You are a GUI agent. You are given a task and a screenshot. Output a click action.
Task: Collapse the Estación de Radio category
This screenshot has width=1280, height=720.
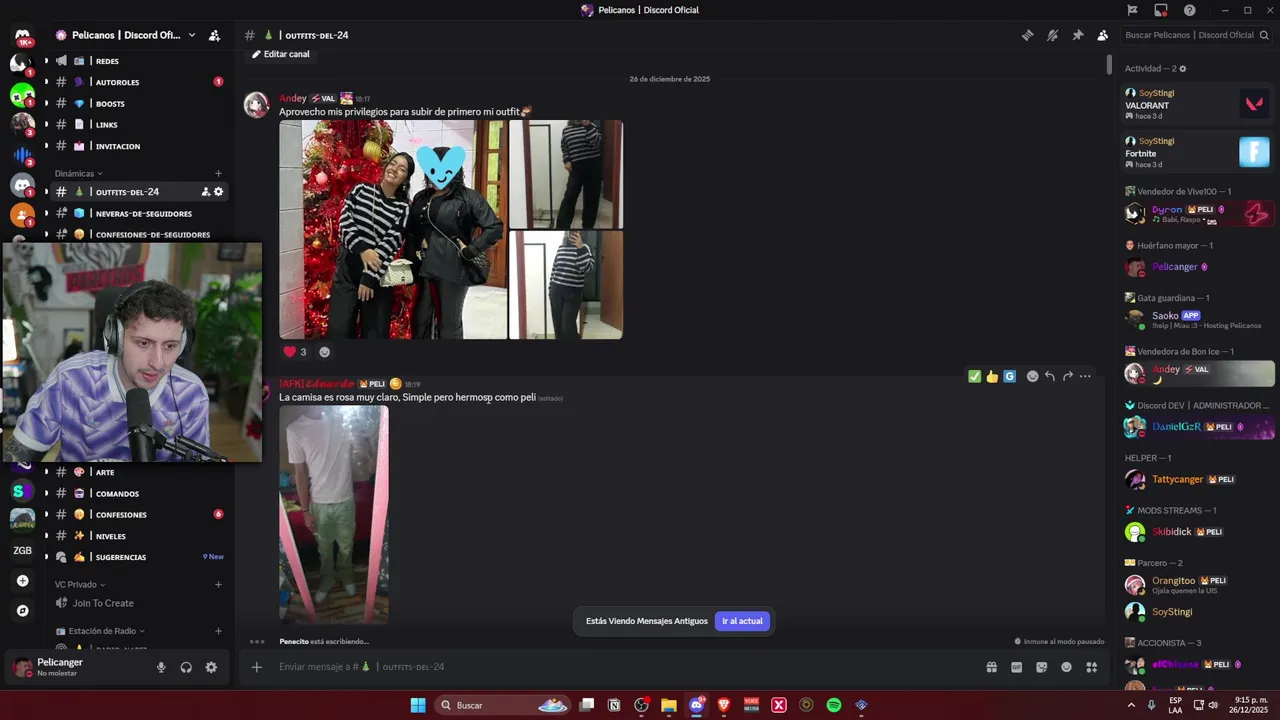pyautogui.click(x=100, y=631)
